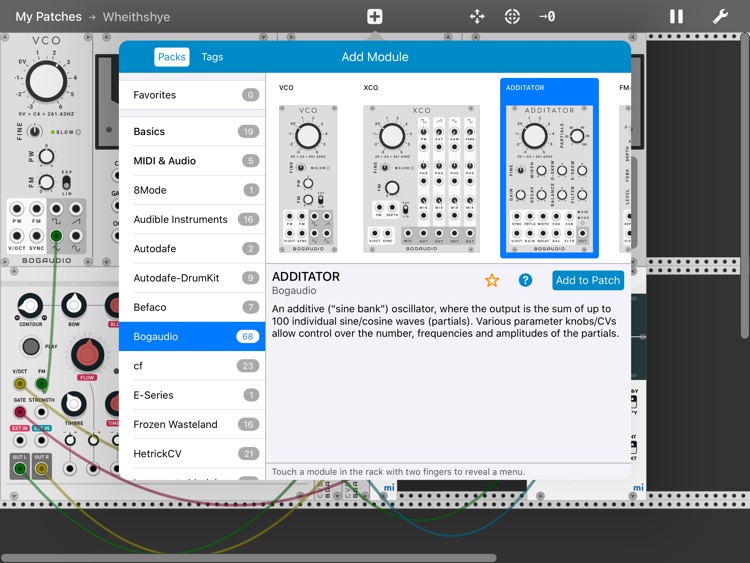Click the red FLOW knob
This screenshot has height=563, width=750.
tap(88, 354)
